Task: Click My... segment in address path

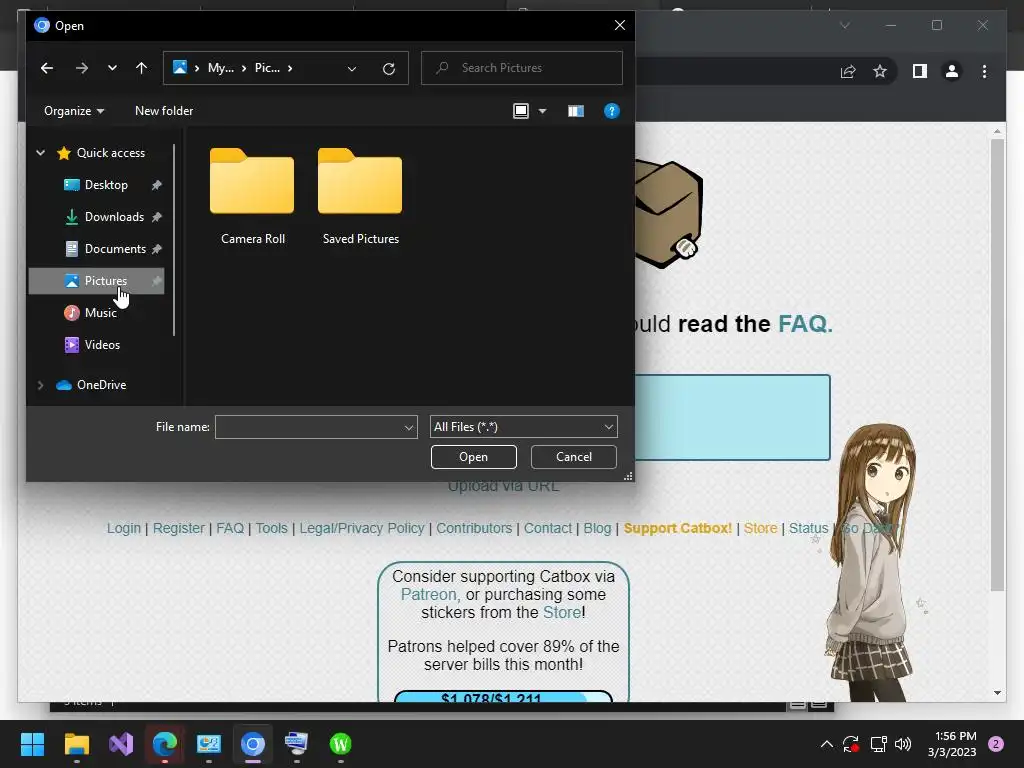Action: coord(221,68)
